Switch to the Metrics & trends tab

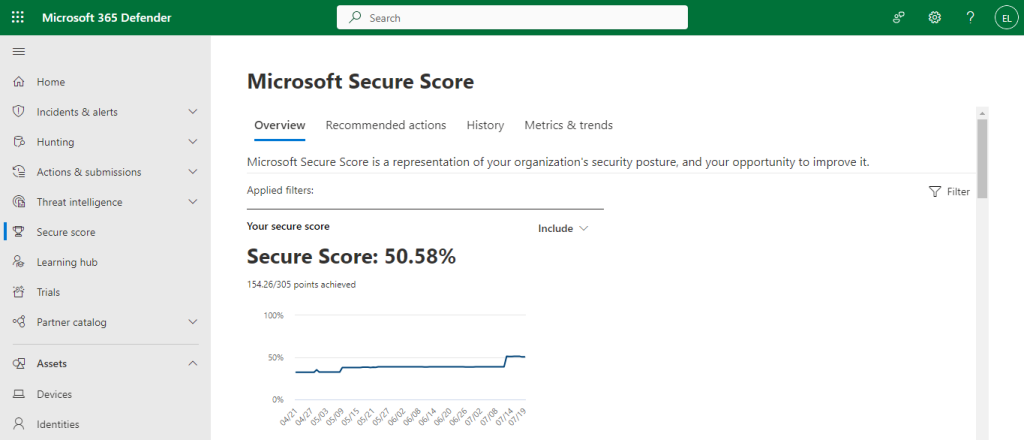pos(569,125)
